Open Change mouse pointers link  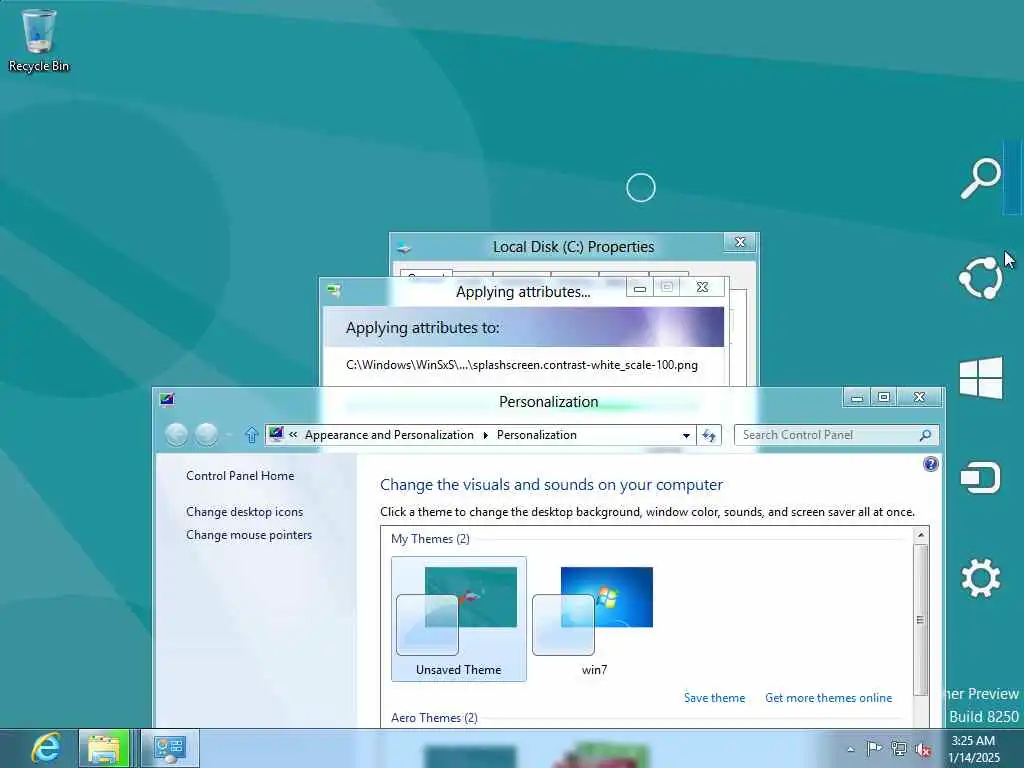point(249,535)
